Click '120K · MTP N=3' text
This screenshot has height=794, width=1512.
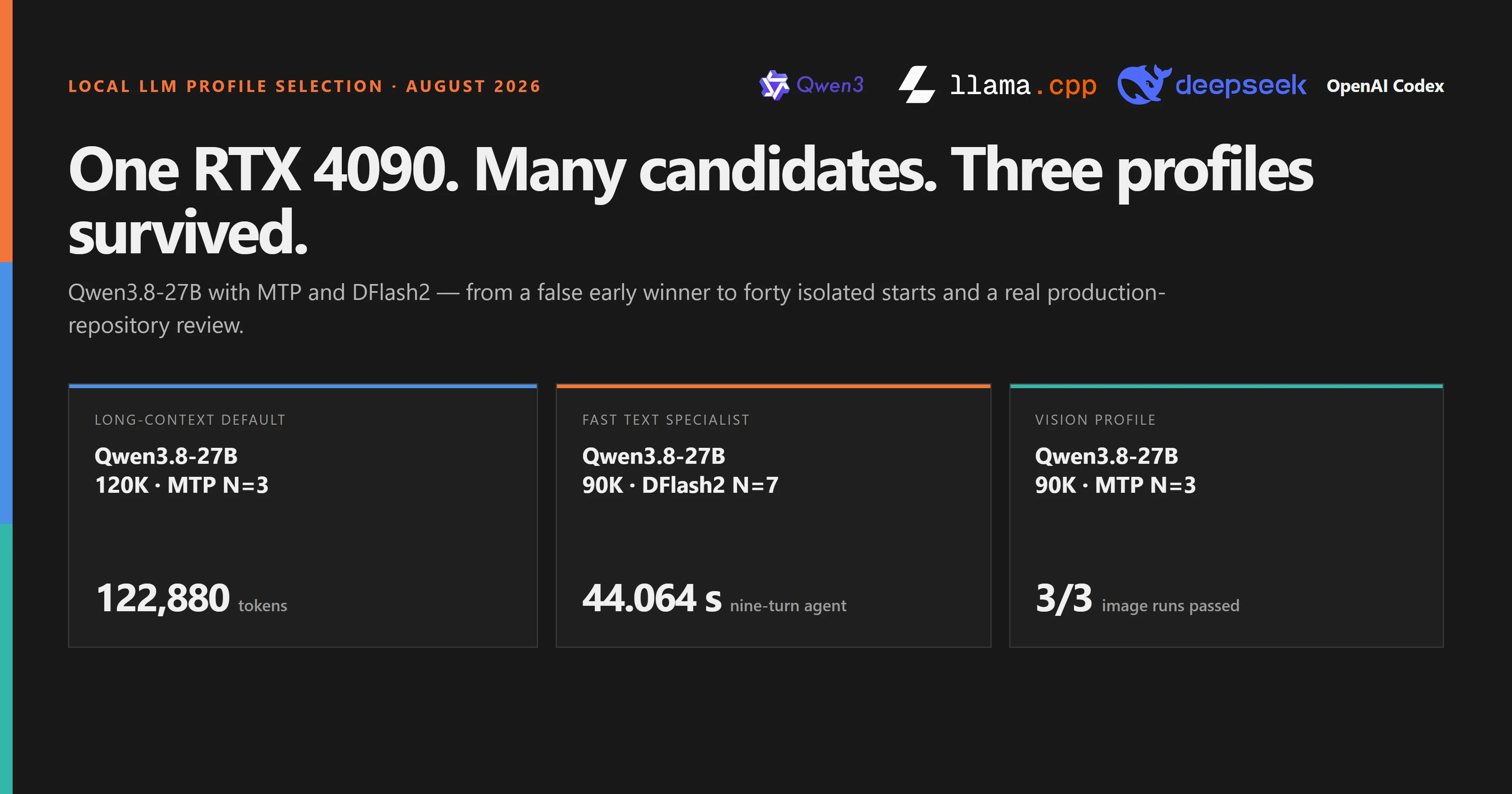point(181,485)
